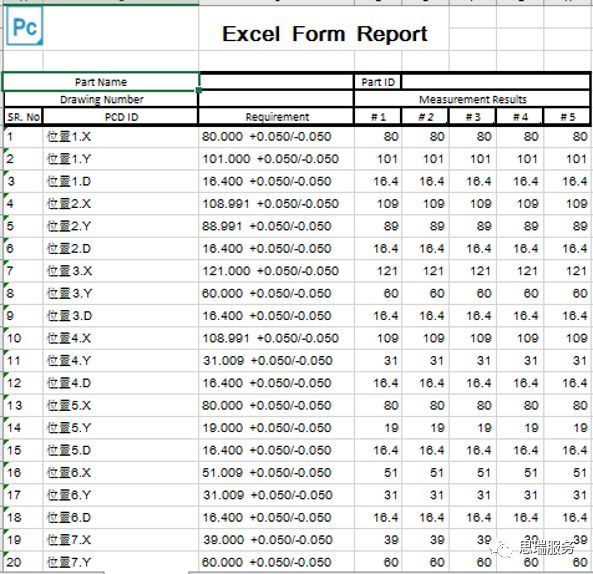Select the 位置6.D PCD ID cell

tap(121, 517)
